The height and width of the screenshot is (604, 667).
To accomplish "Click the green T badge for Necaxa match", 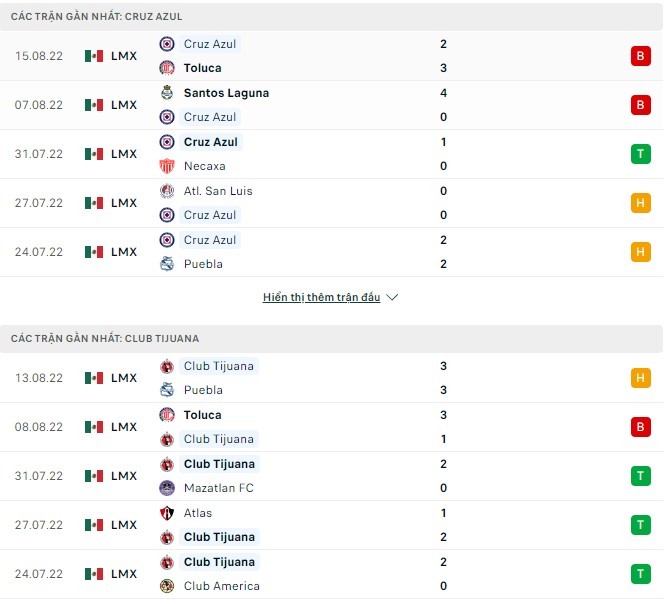I will (640, 154).
